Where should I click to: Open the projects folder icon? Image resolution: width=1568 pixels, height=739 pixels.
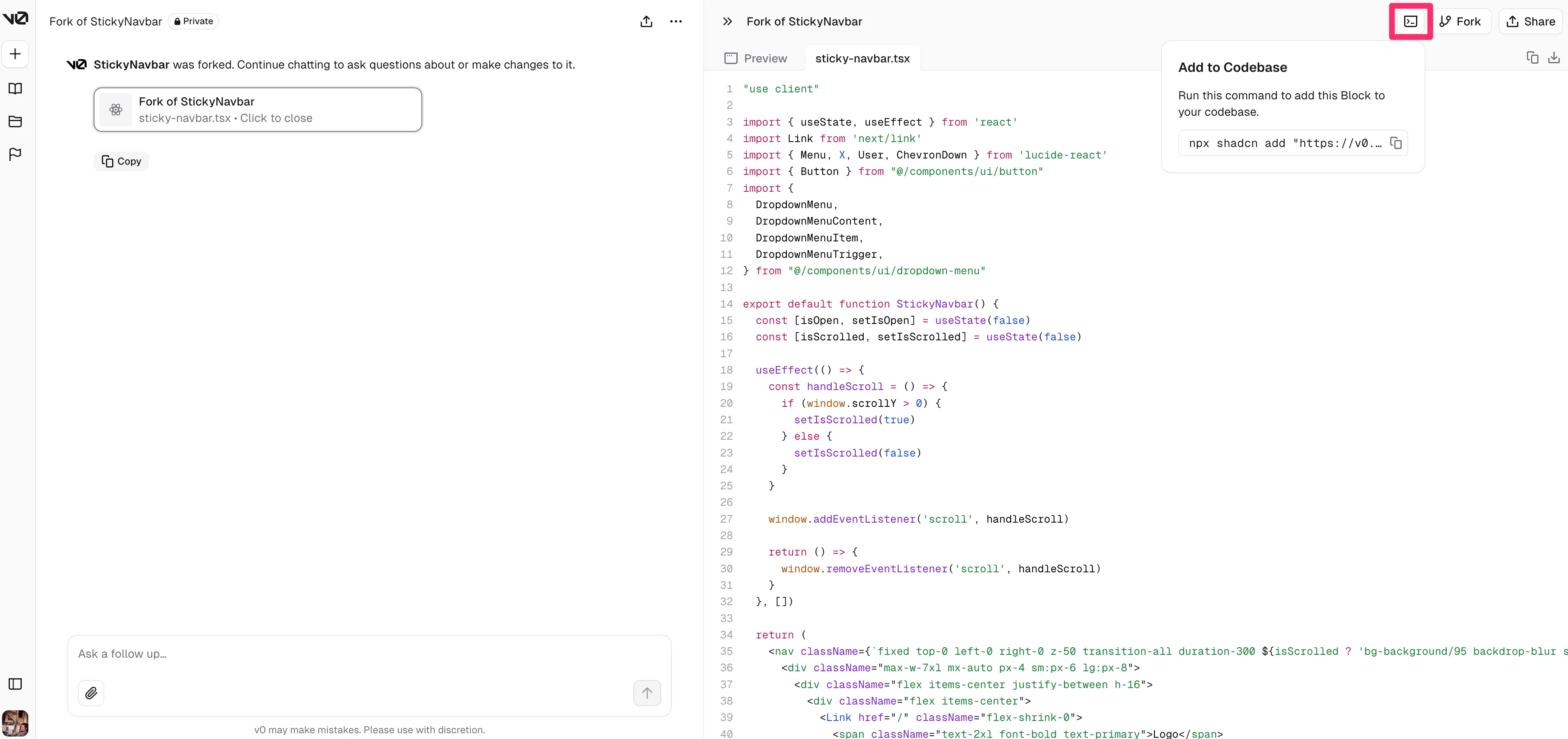[15, 122]
